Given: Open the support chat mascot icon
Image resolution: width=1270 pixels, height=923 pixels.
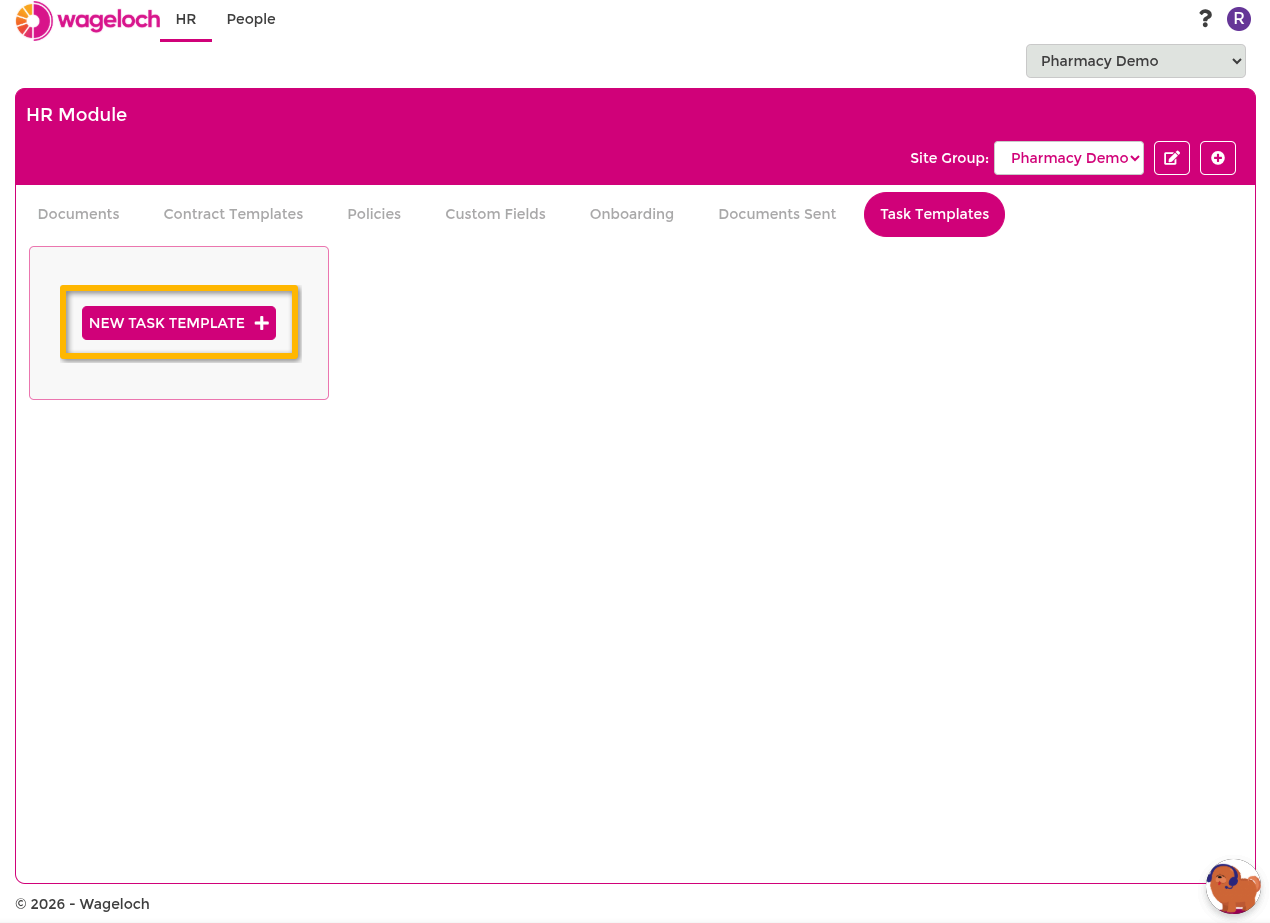Looking at the screenshot, I should [1234, 886].
